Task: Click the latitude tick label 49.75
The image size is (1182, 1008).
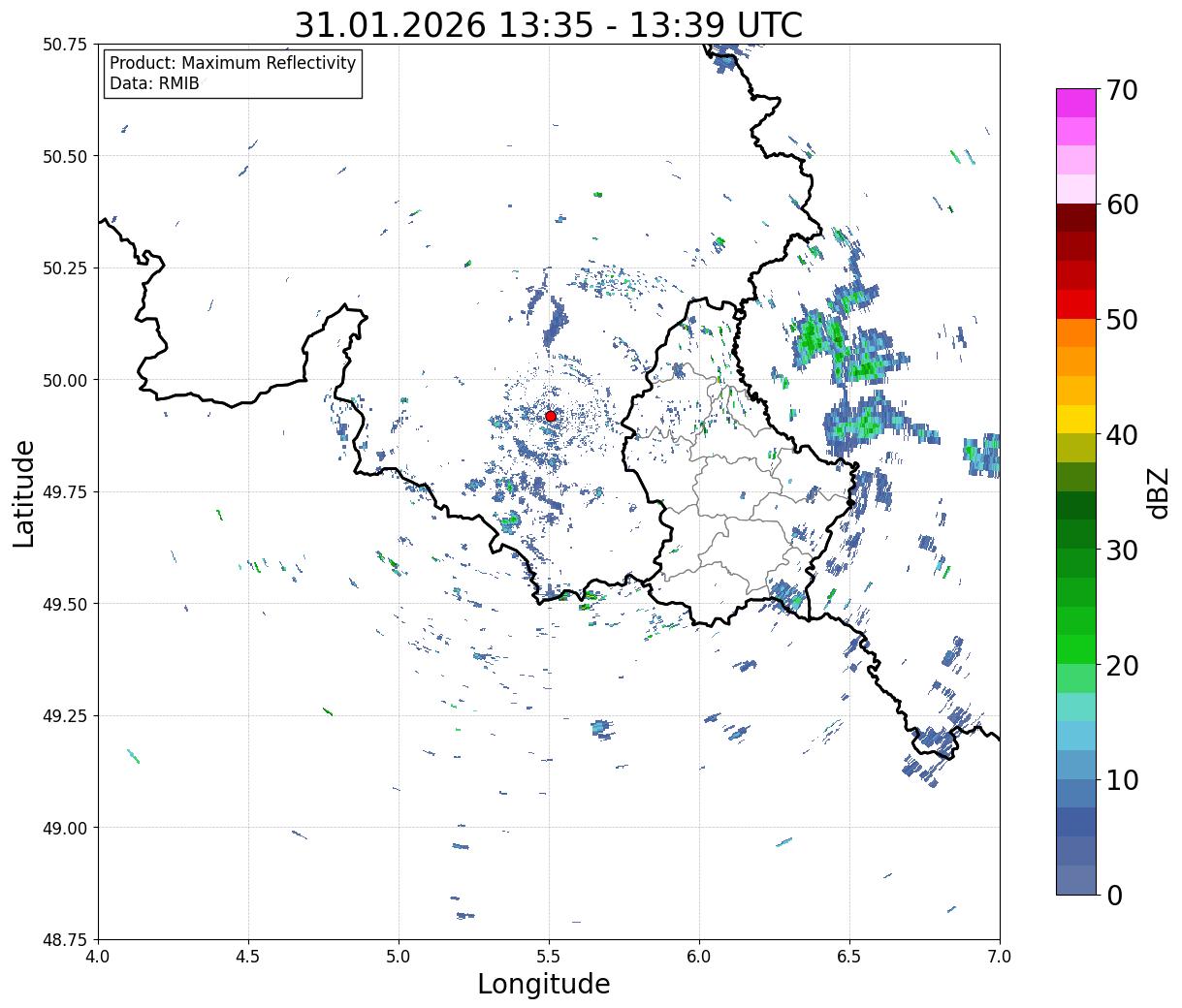Action: pos(66,492)
